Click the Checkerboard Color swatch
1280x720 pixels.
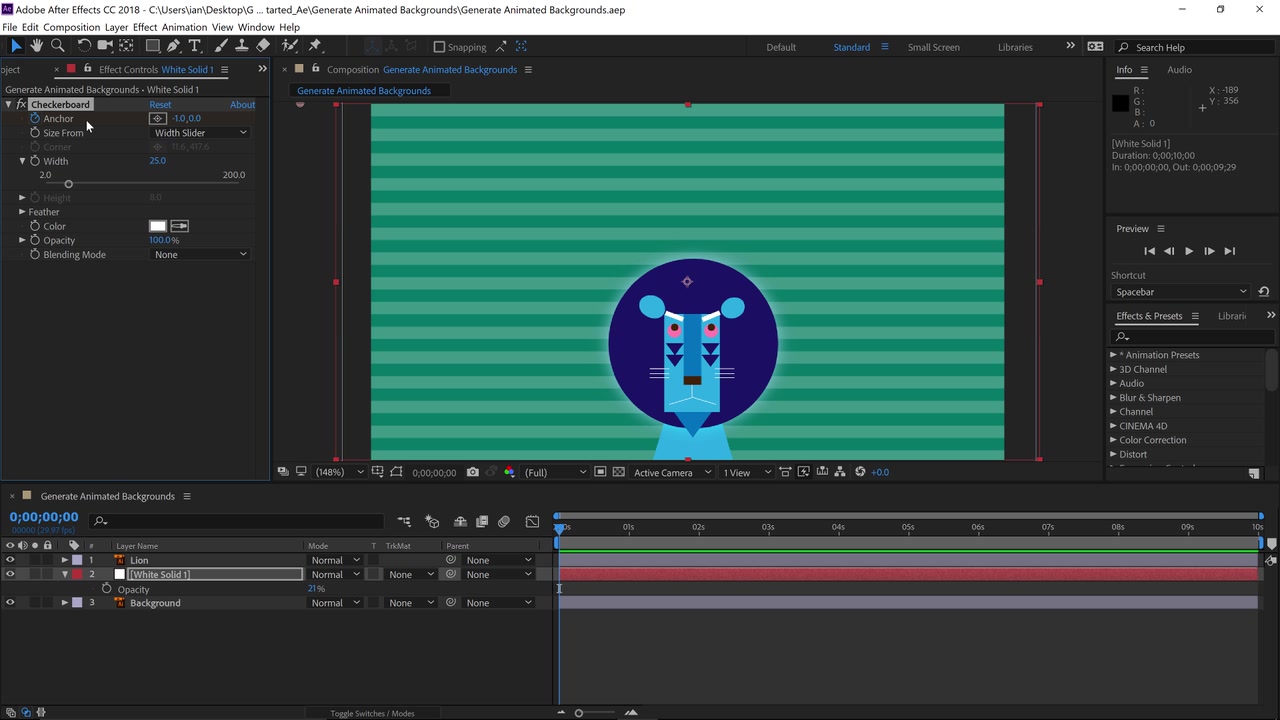[157, 226]
